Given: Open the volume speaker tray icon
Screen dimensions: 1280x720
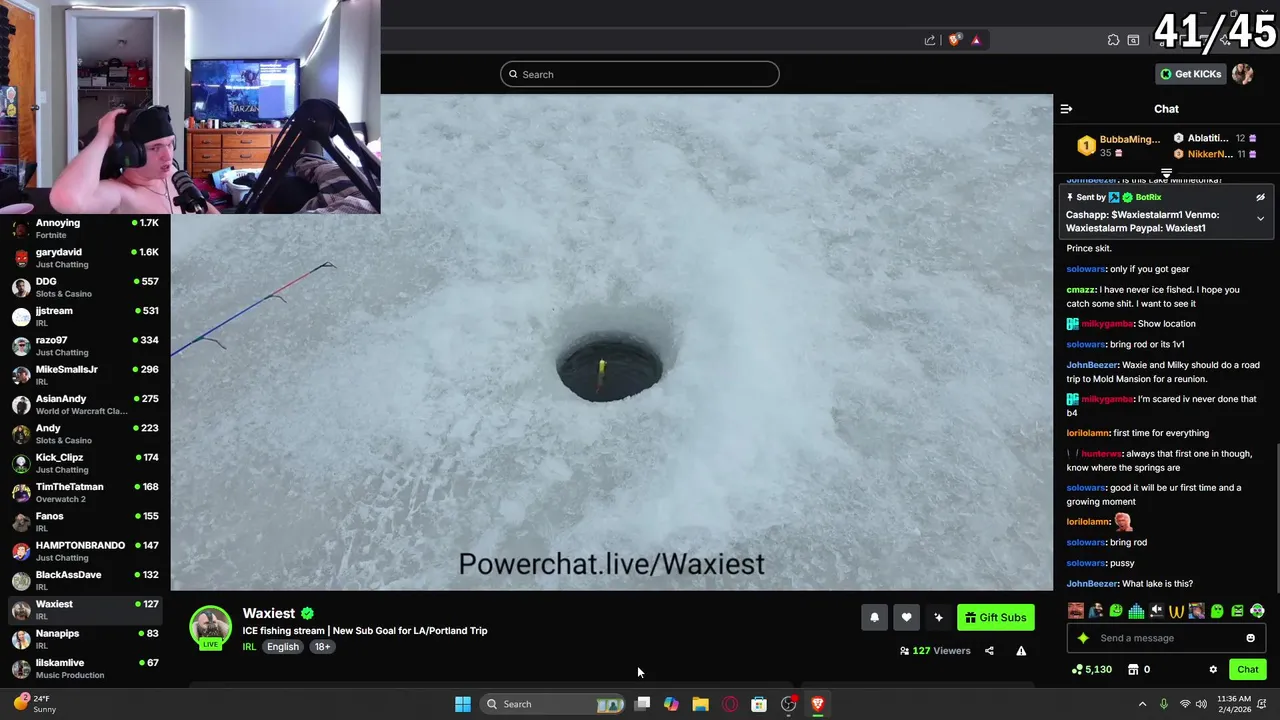Looking at the screenshot, I should 1201,704.
